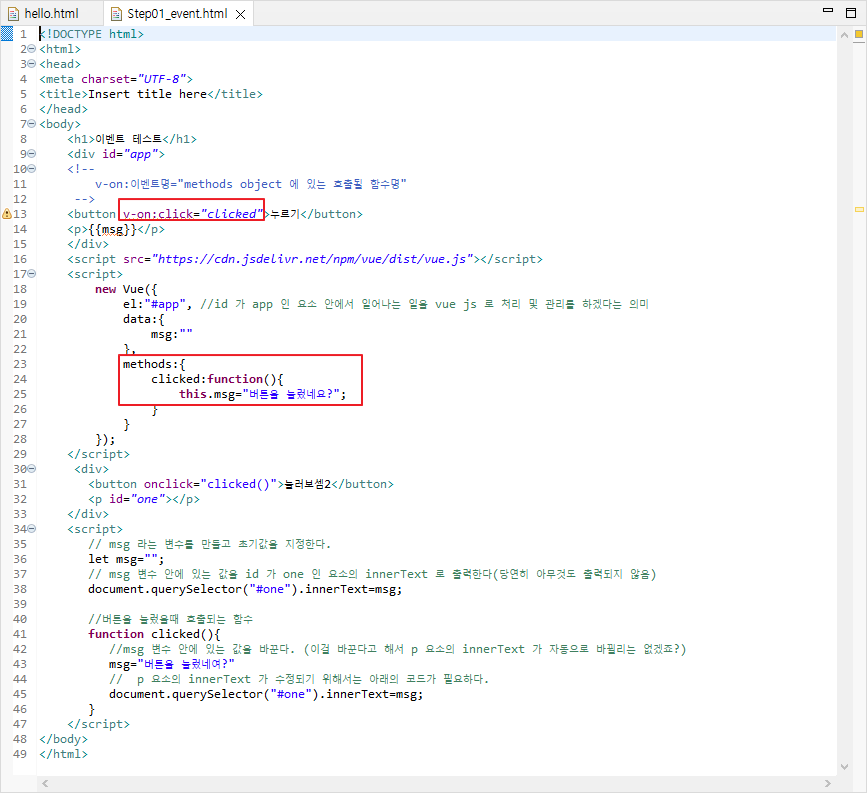
Task: Click line number 20 in the gutter
Action: coord(20,319)
